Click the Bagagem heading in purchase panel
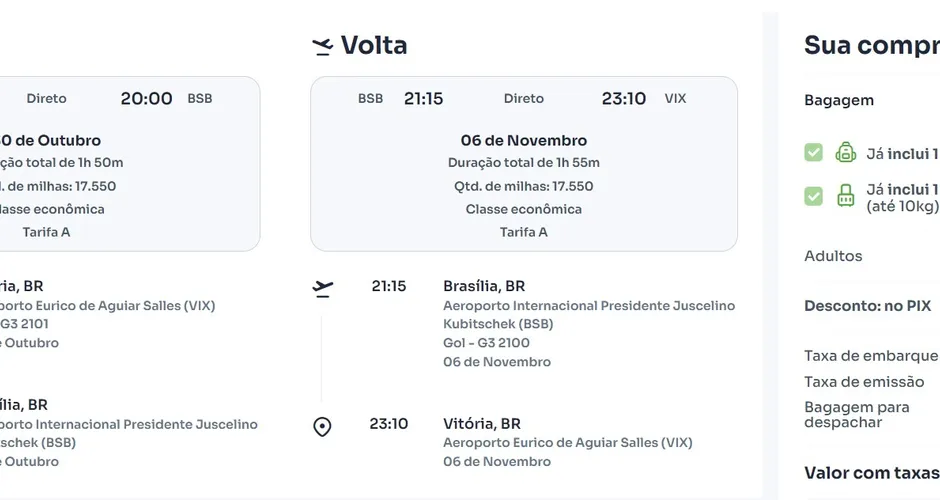 [x=839, y=100]
